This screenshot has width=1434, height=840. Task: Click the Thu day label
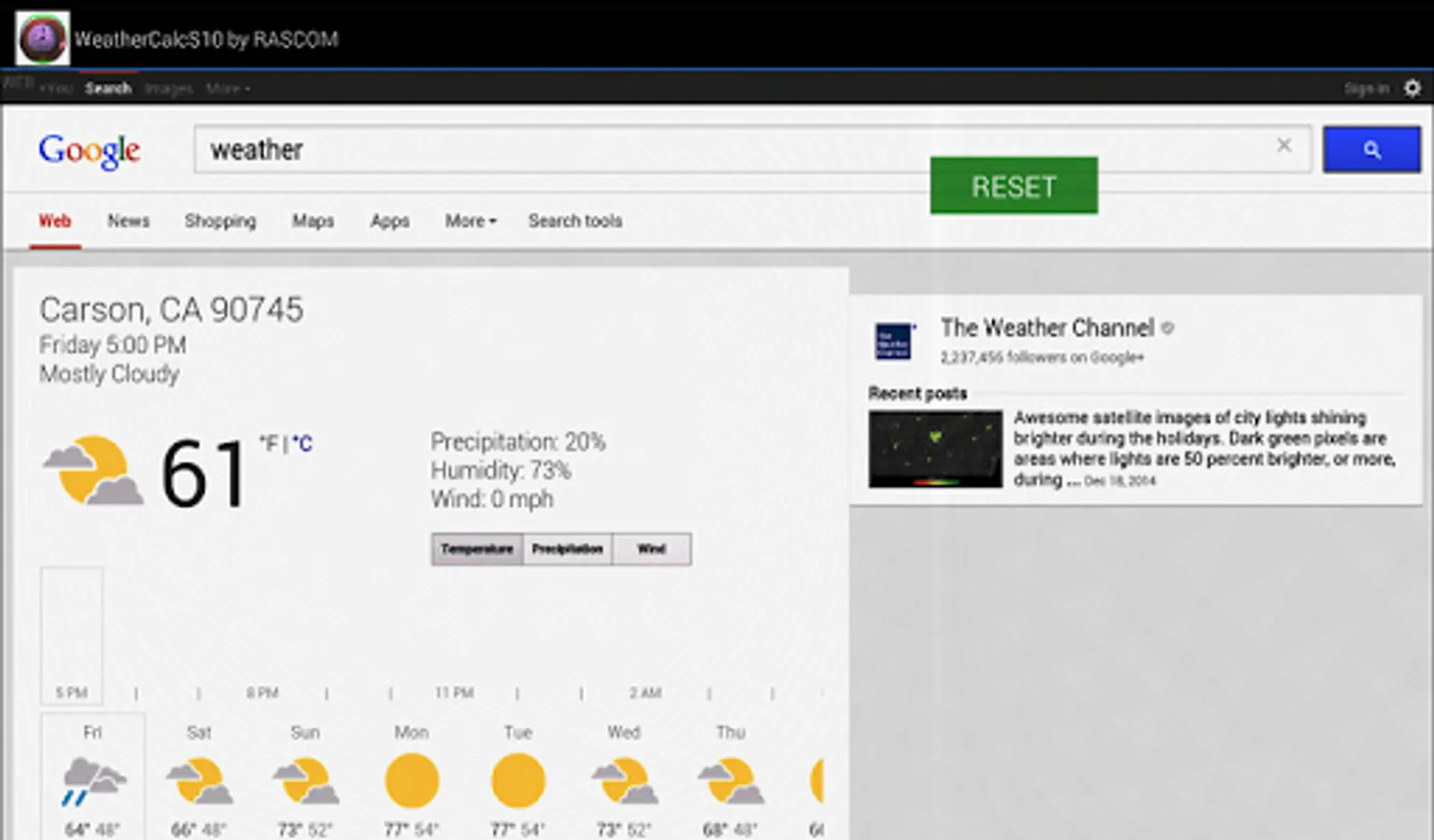click(x=731, y=733)
